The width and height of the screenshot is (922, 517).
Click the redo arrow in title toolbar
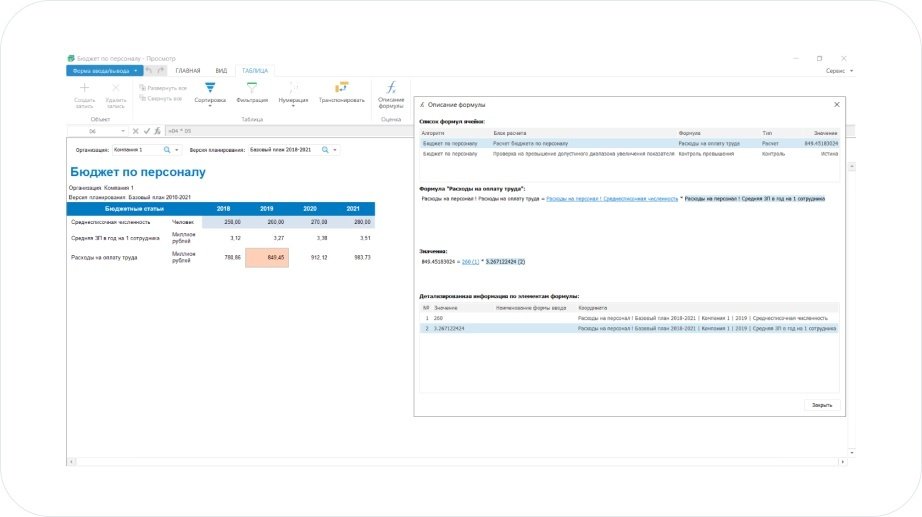click(161, 71)
